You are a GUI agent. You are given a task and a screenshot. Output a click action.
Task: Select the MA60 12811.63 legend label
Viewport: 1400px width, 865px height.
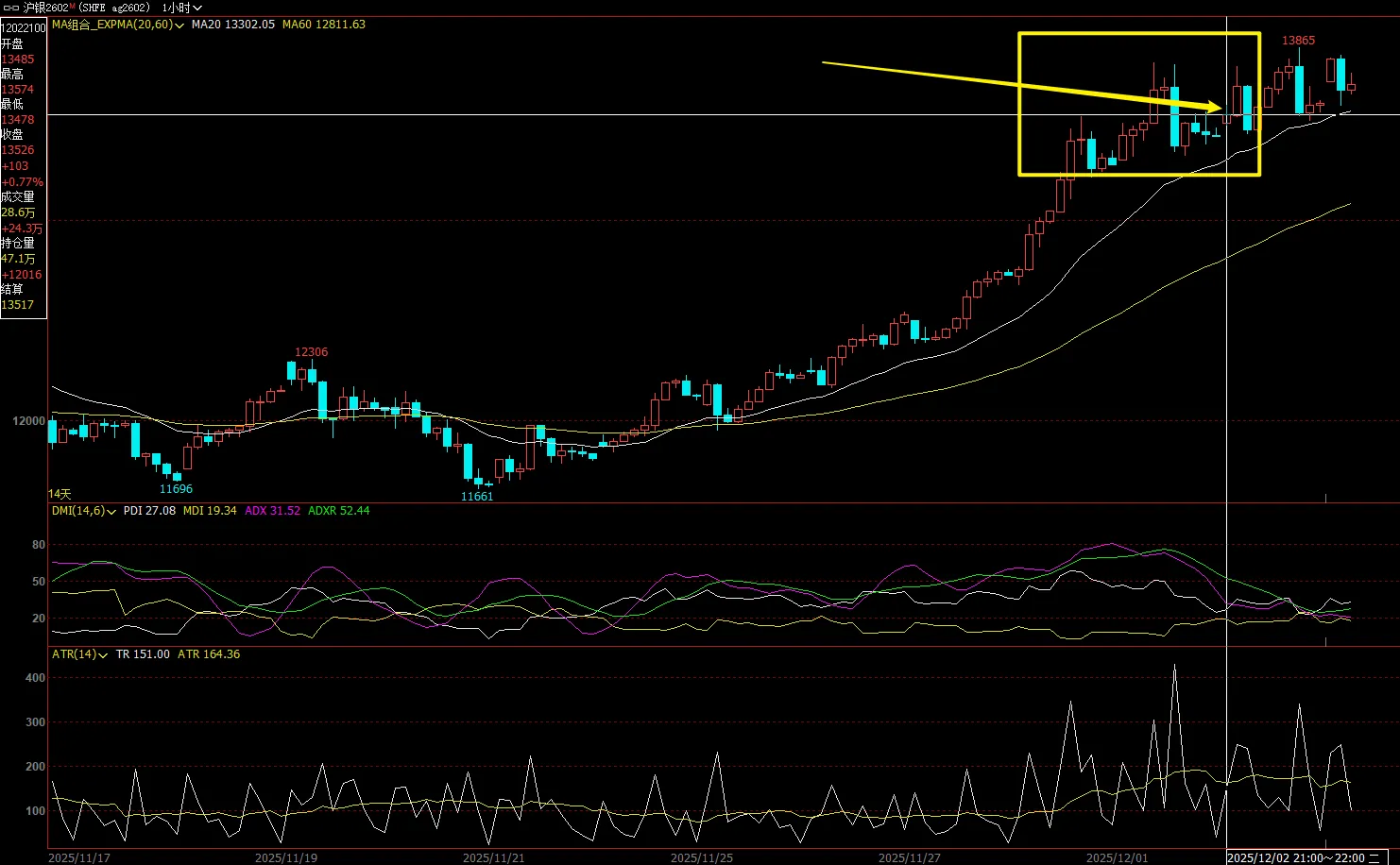coord(323,25)
